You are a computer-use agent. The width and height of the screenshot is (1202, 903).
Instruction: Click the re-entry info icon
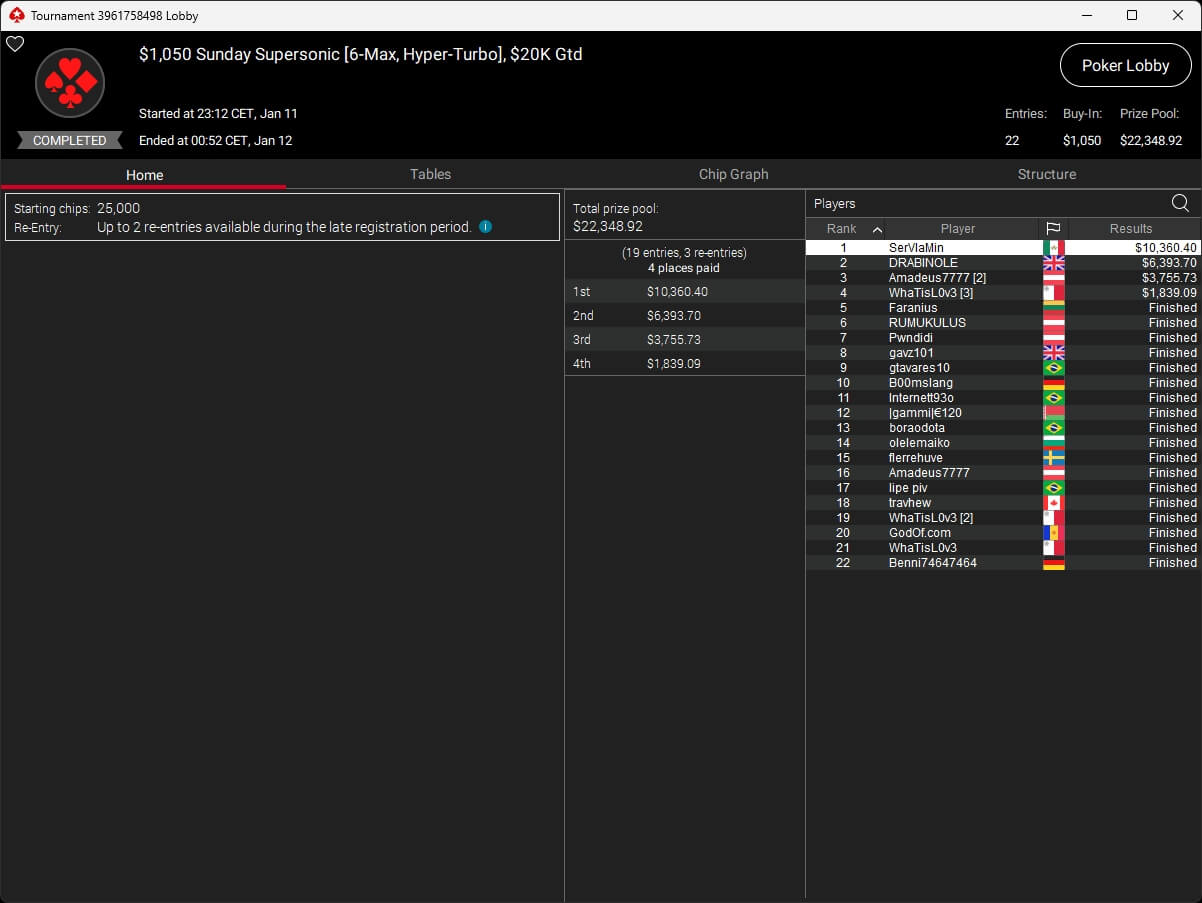pyautogui.click(x=485, y=227)
